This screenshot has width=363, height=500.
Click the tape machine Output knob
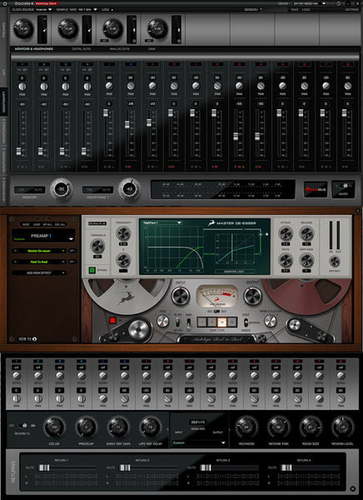(253, 296)
